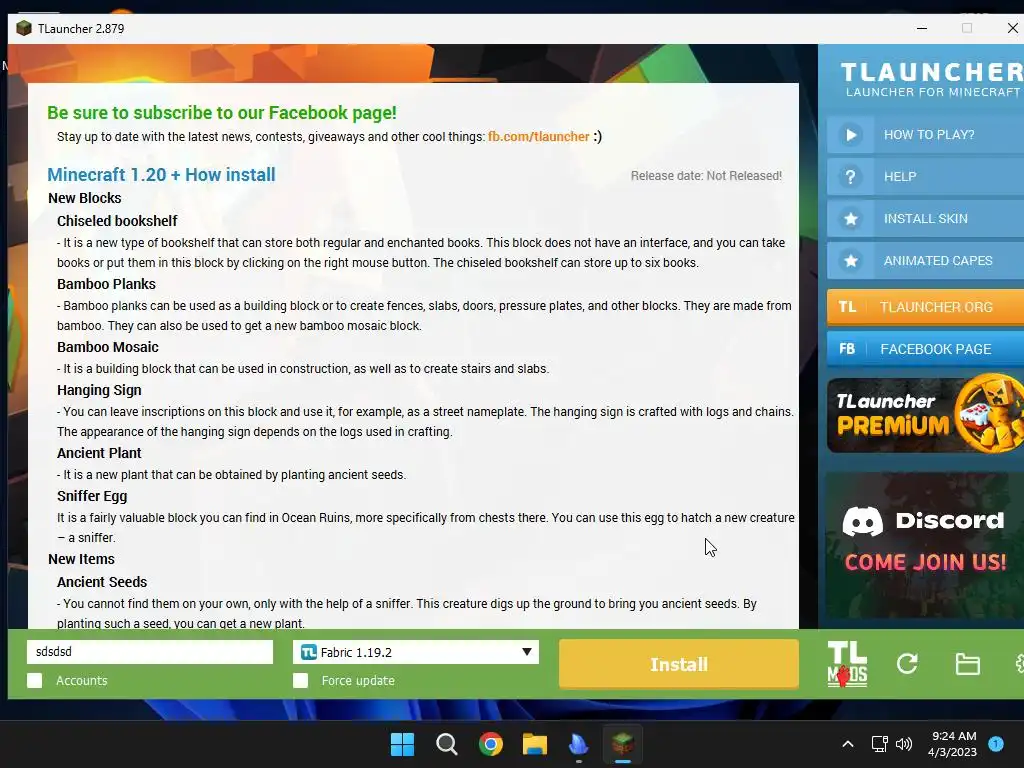Screen dimensions: 1024x768
Task: Click the 'New Blocks' section heading
Action: click(85, 198)
